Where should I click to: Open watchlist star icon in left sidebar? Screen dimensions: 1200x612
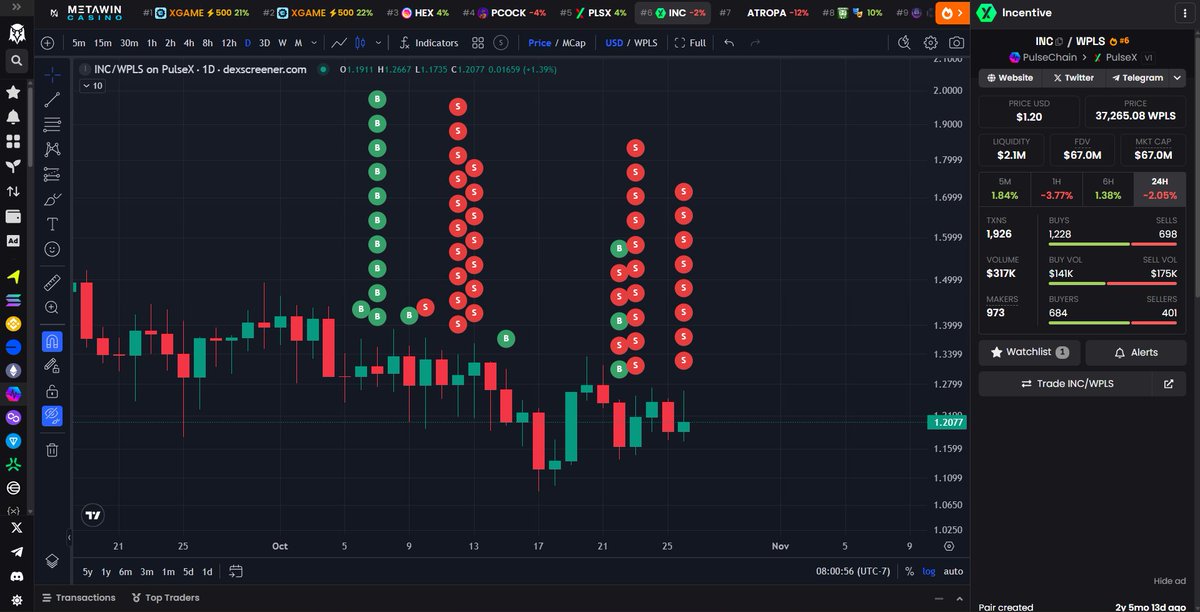pos(13,91)
